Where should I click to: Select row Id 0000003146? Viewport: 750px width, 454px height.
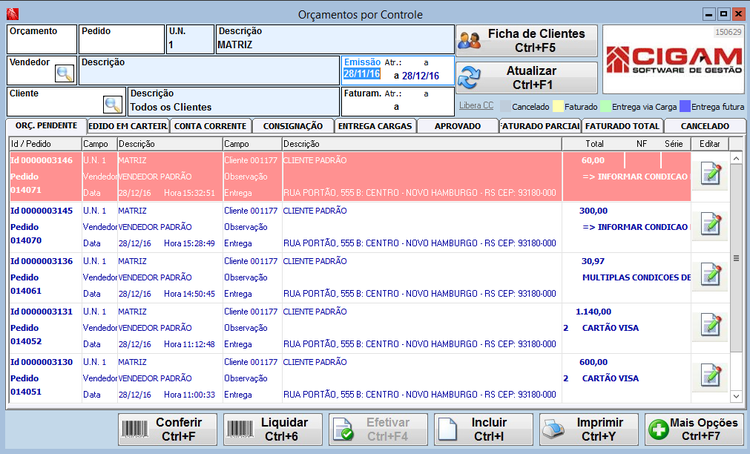tap(351, 176)
